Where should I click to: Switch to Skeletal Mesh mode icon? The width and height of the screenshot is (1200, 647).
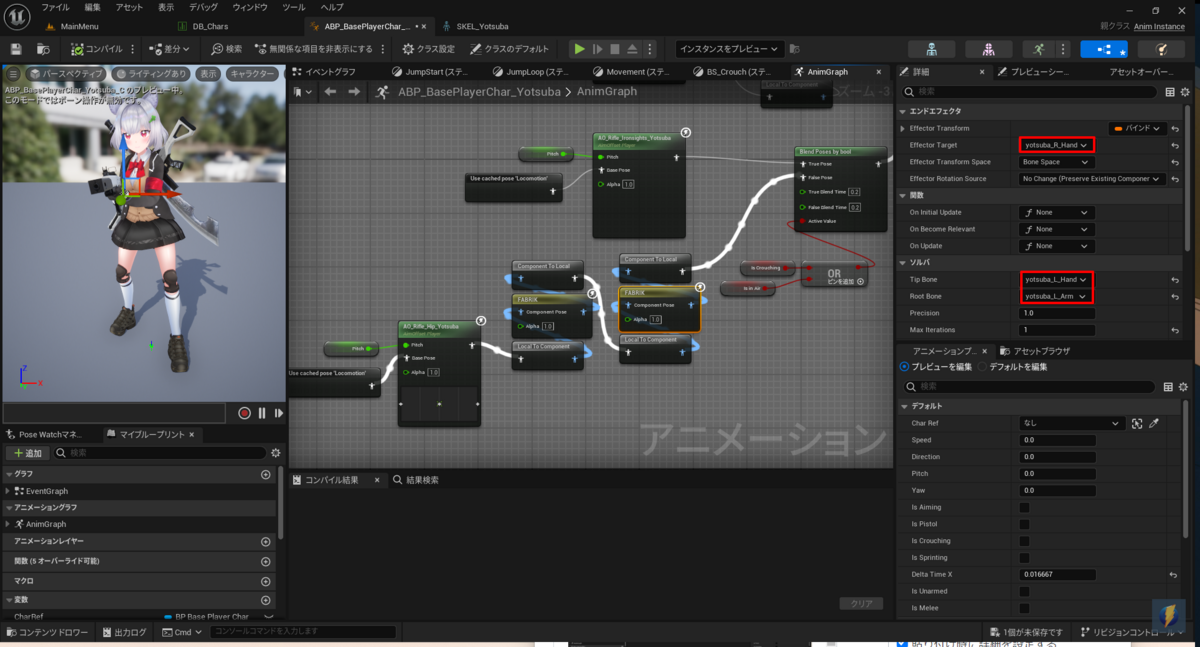[988, 48]
